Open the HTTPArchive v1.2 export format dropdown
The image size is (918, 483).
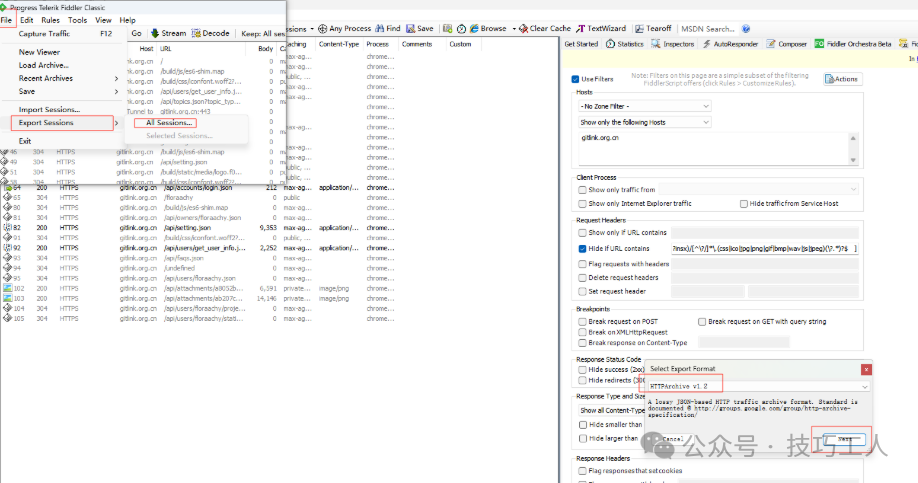[x=758, y=386]
